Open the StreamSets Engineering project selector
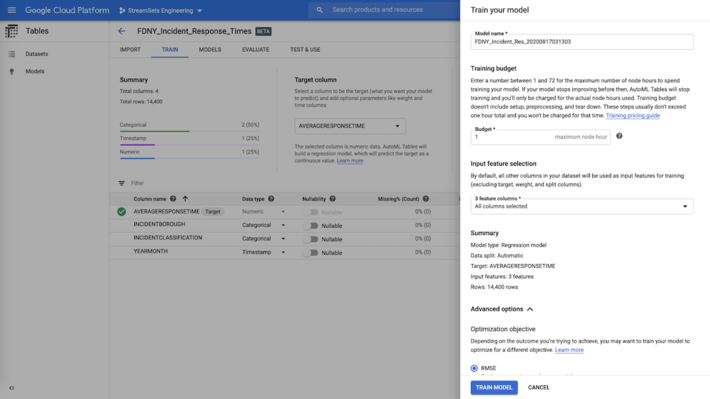The image size is (710, 399). [161, 10]
